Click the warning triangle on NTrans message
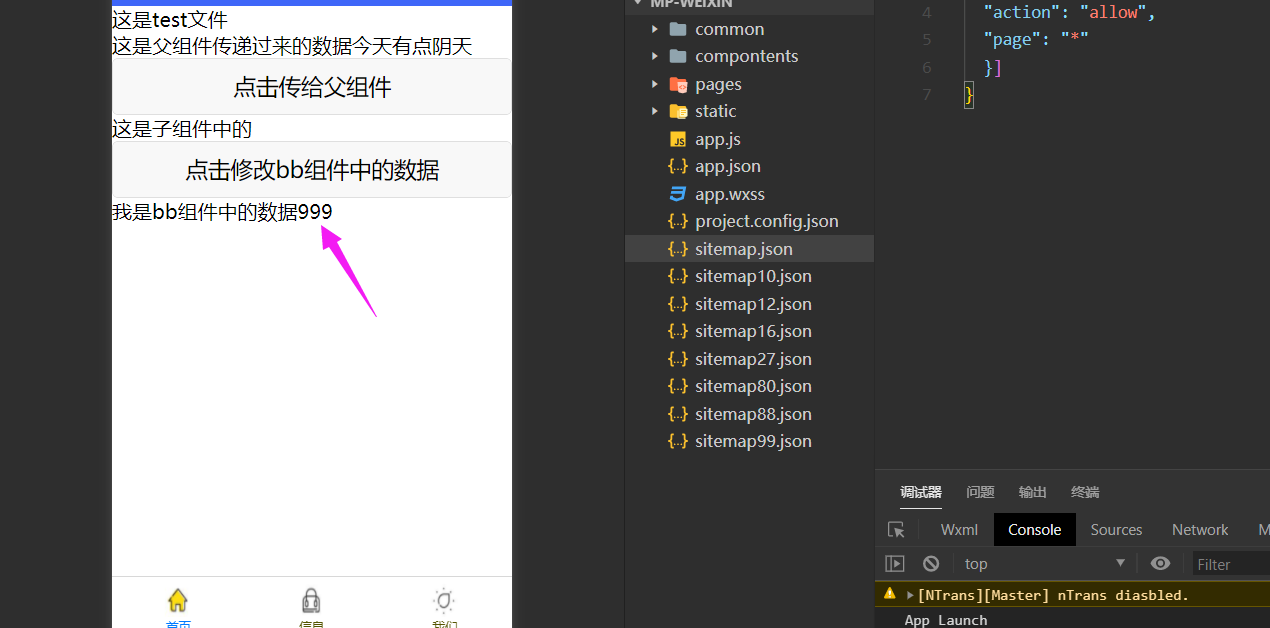Viewport: 1270px width, 628px height. tap(890, 594)
